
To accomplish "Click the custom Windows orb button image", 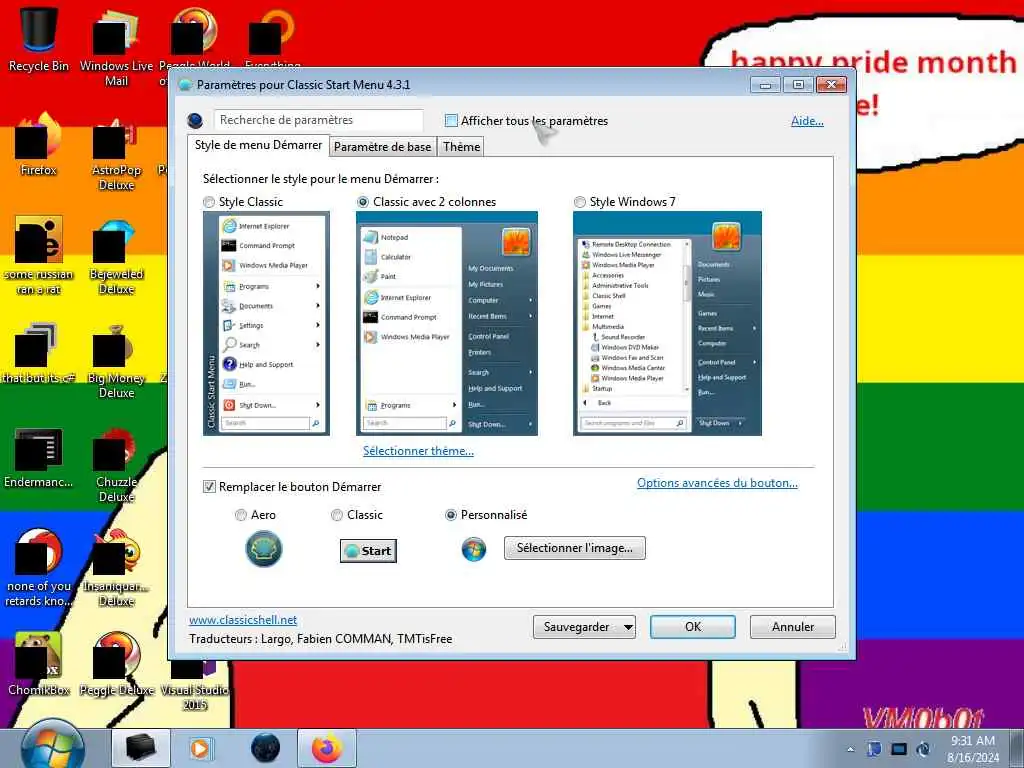I will pos(473,549).
